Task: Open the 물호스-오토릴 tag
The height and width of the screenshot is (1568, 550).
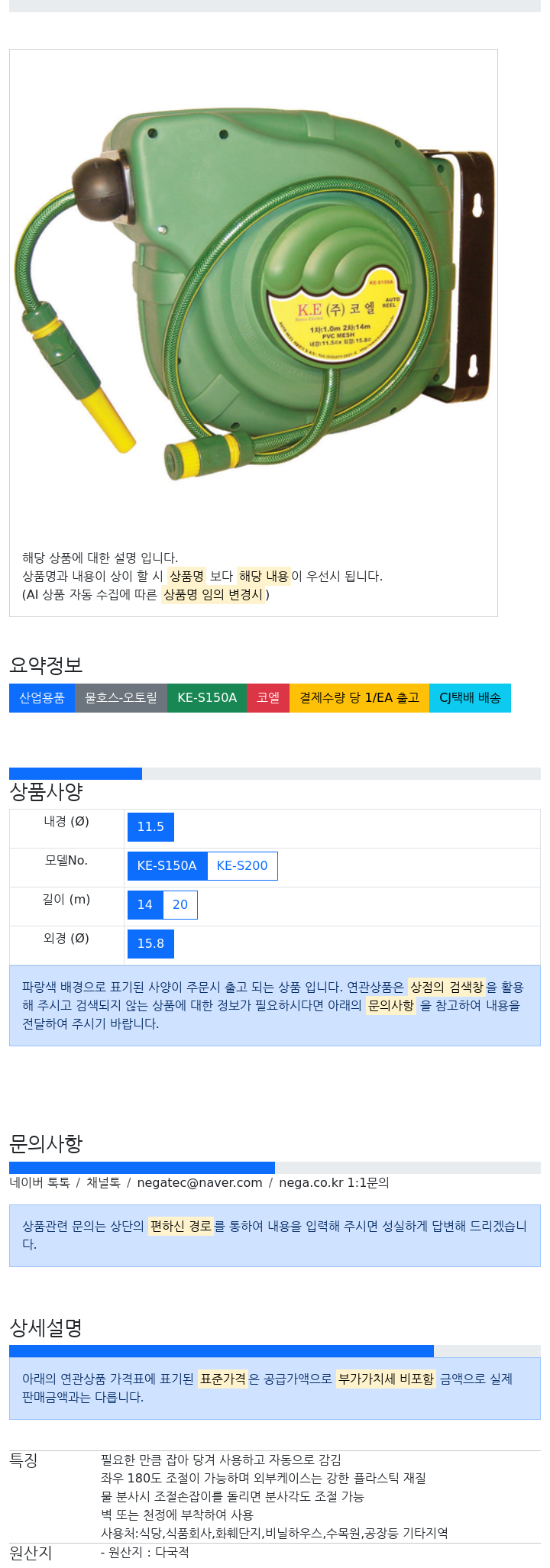Action: pos(121,698)
